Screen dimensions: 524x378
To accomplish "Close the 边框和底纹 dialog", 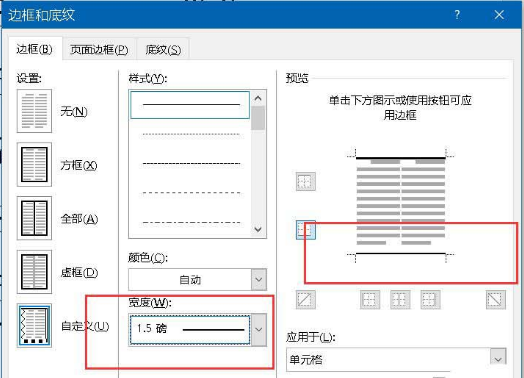I will tap(499, 15).
